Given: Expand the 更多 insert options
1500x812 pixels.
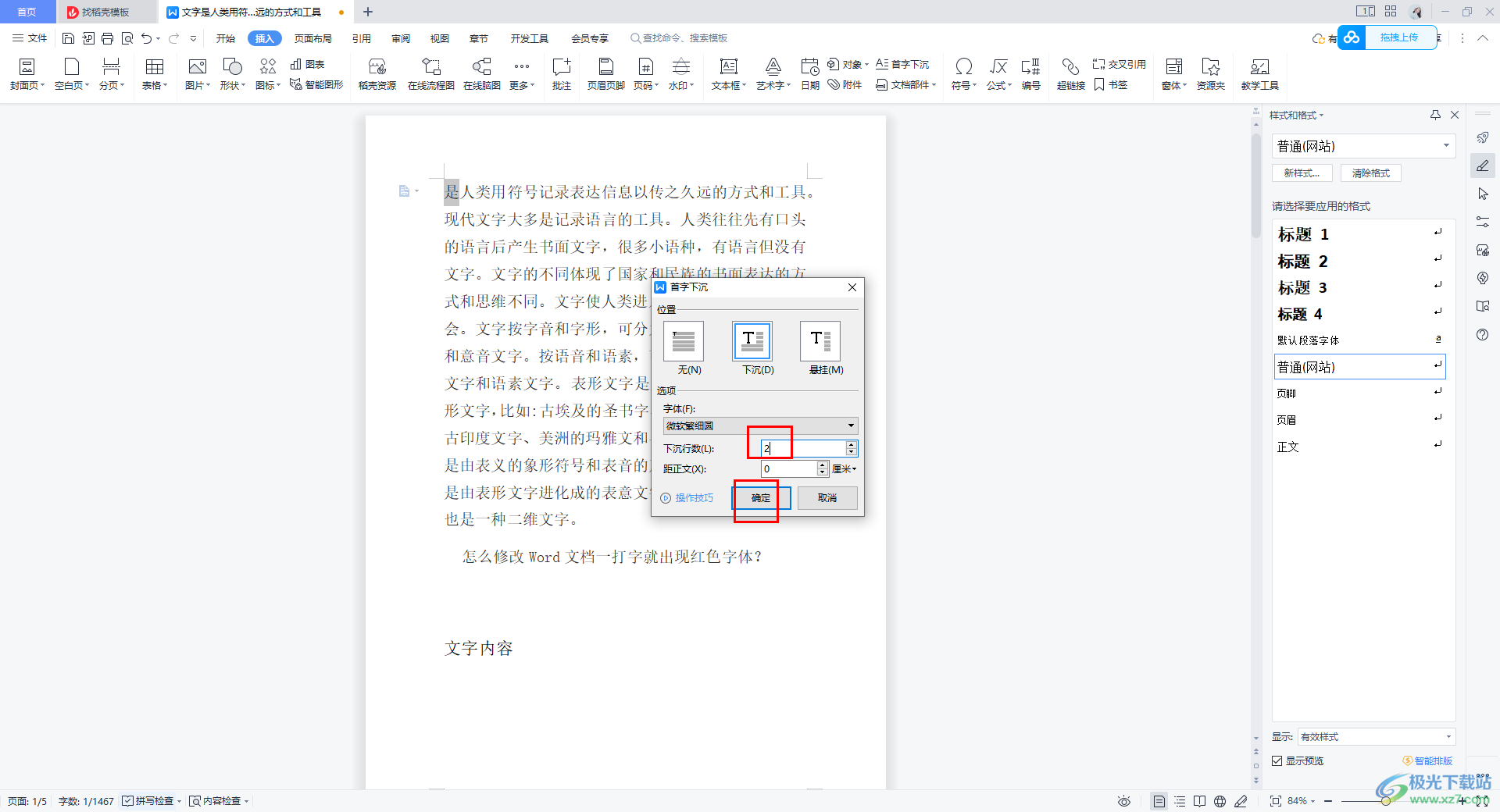Looking at the screenshot, I should click(522, 74).
